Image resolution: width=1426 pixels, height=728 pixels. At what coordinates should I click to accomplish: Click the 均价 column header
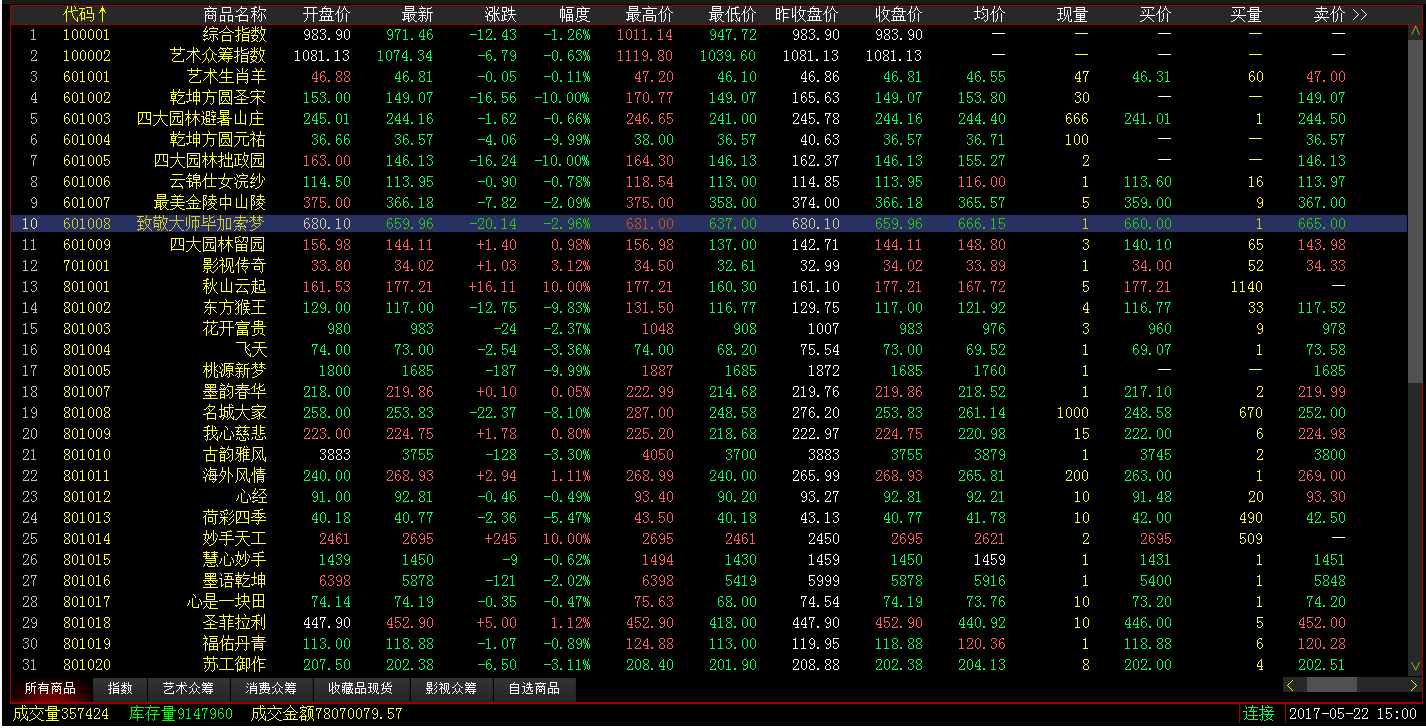pos(989,15)
